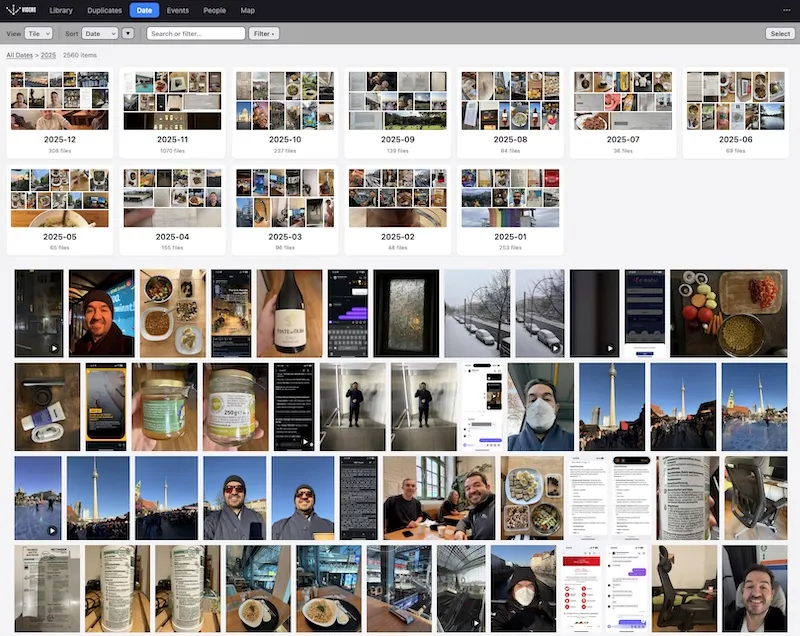Play the dark text screenshot video
Screen dimensions: 800x636
pos(294,406)
